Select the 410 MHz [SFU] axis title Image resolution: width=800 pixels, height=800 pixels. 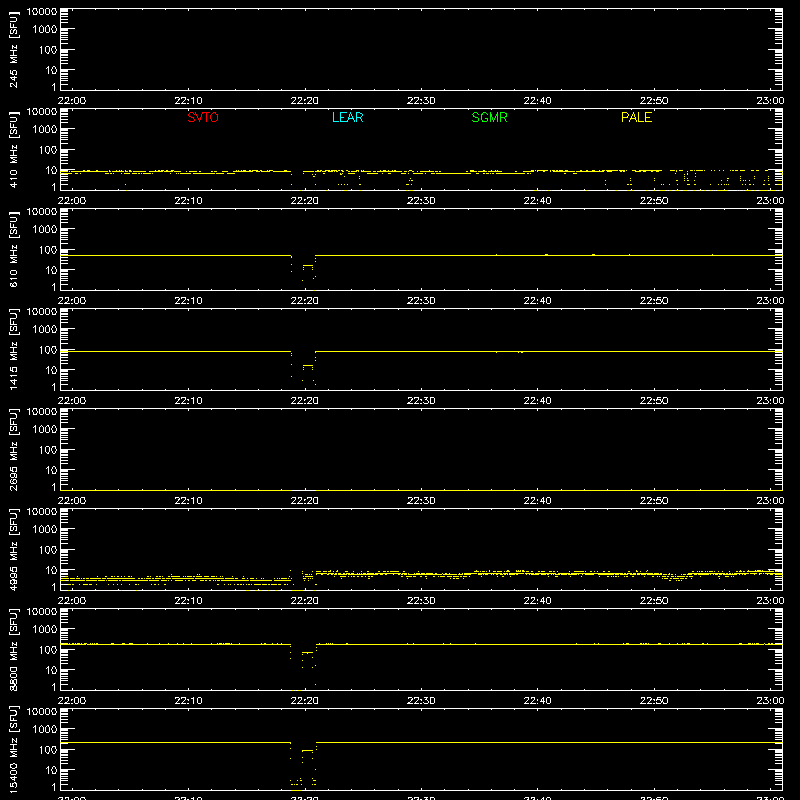click(x=14, y=149)
